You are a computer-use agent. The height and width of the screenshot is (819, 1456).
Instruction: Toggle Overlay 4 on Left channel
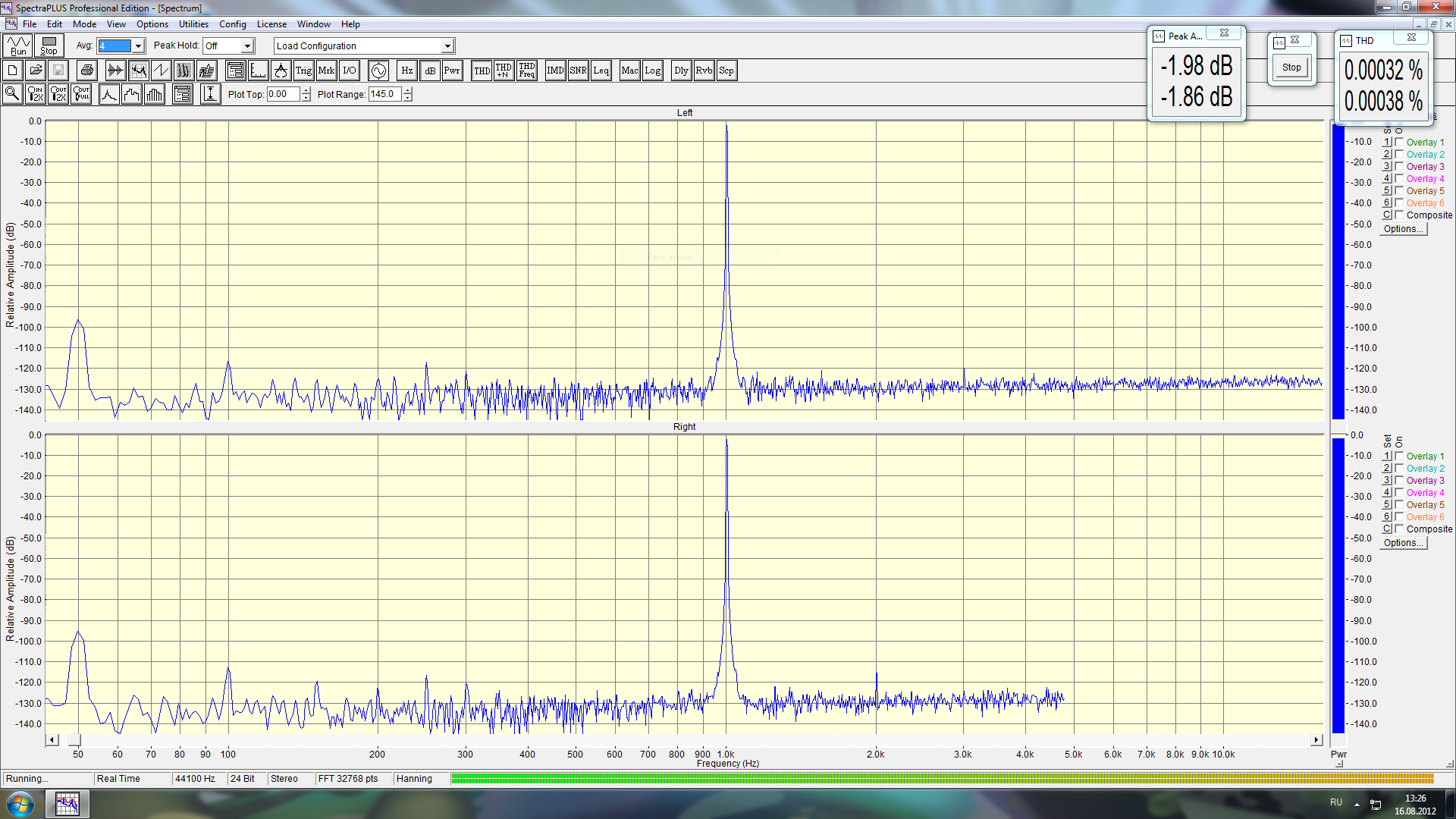coord(1399,178)
